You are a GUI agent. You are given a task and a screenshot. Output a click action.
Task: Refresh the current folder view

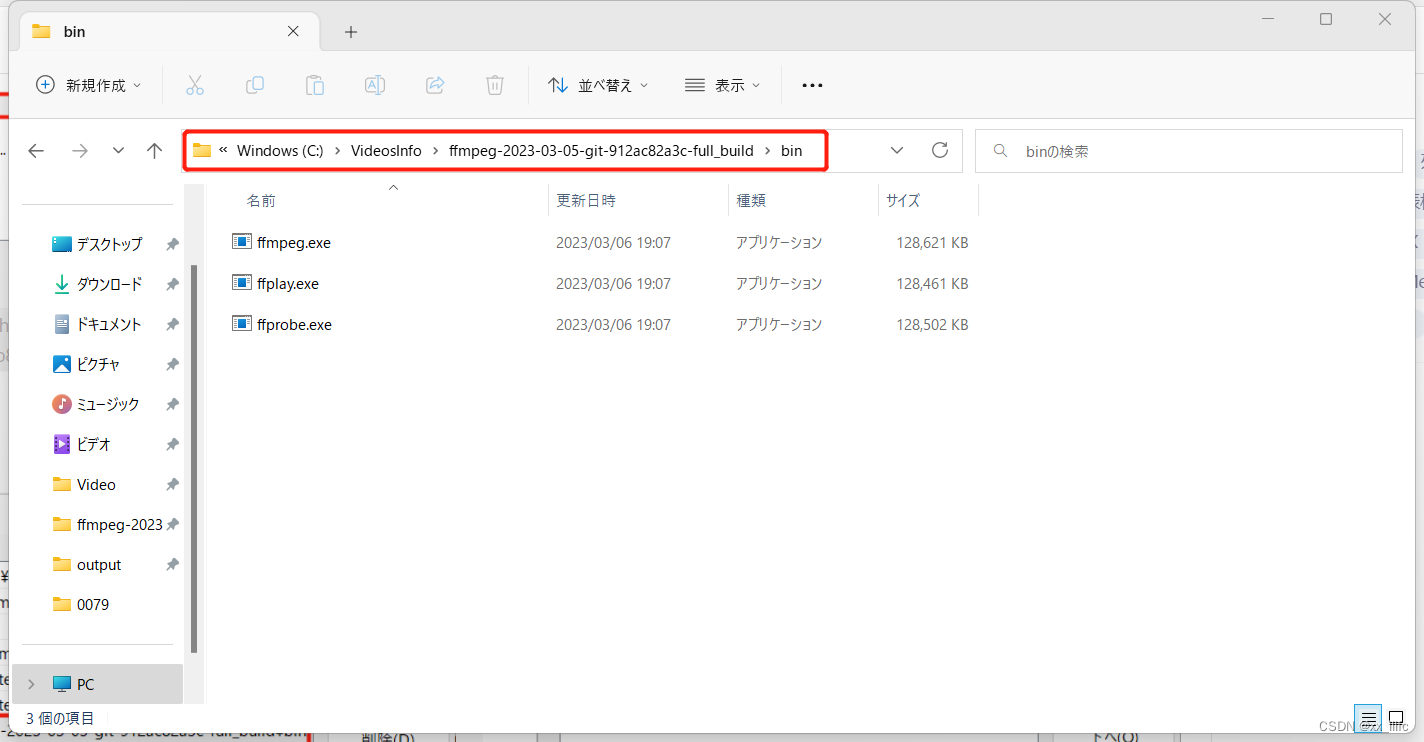(x=940, y=150)
